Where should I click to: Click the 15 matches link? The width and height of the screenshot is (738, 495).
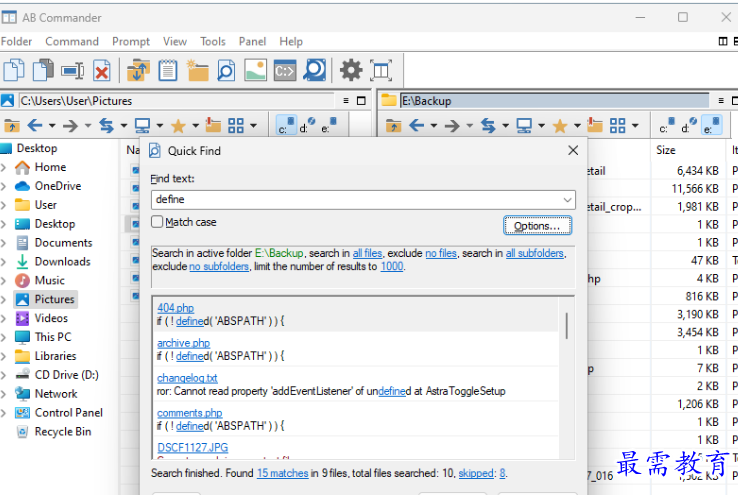282,473
